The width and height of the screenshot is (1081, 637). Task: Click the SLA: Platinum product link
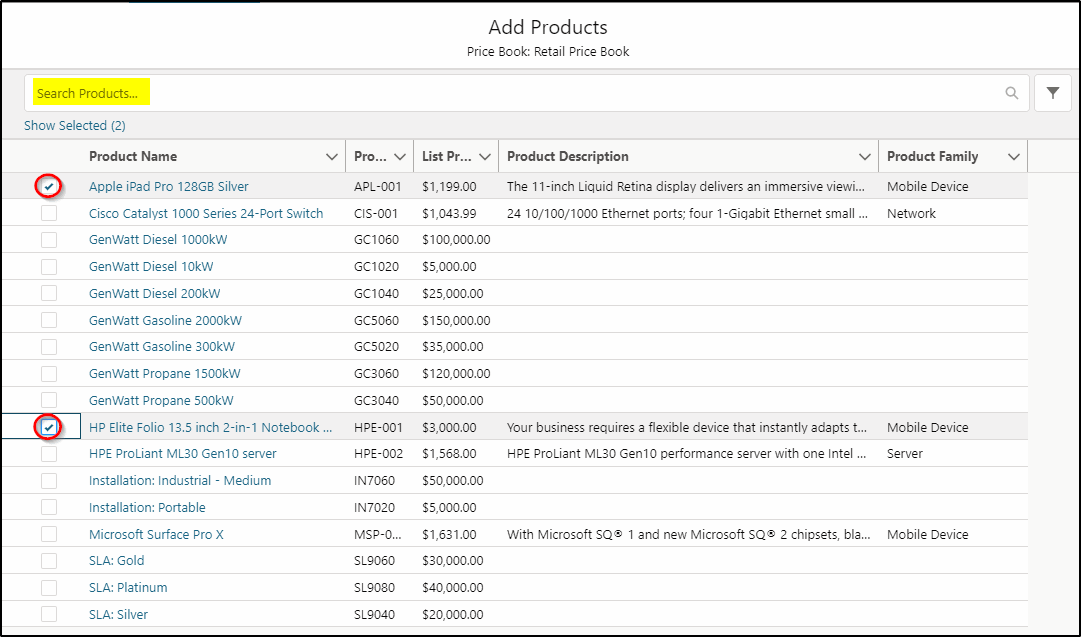[127, 587]
